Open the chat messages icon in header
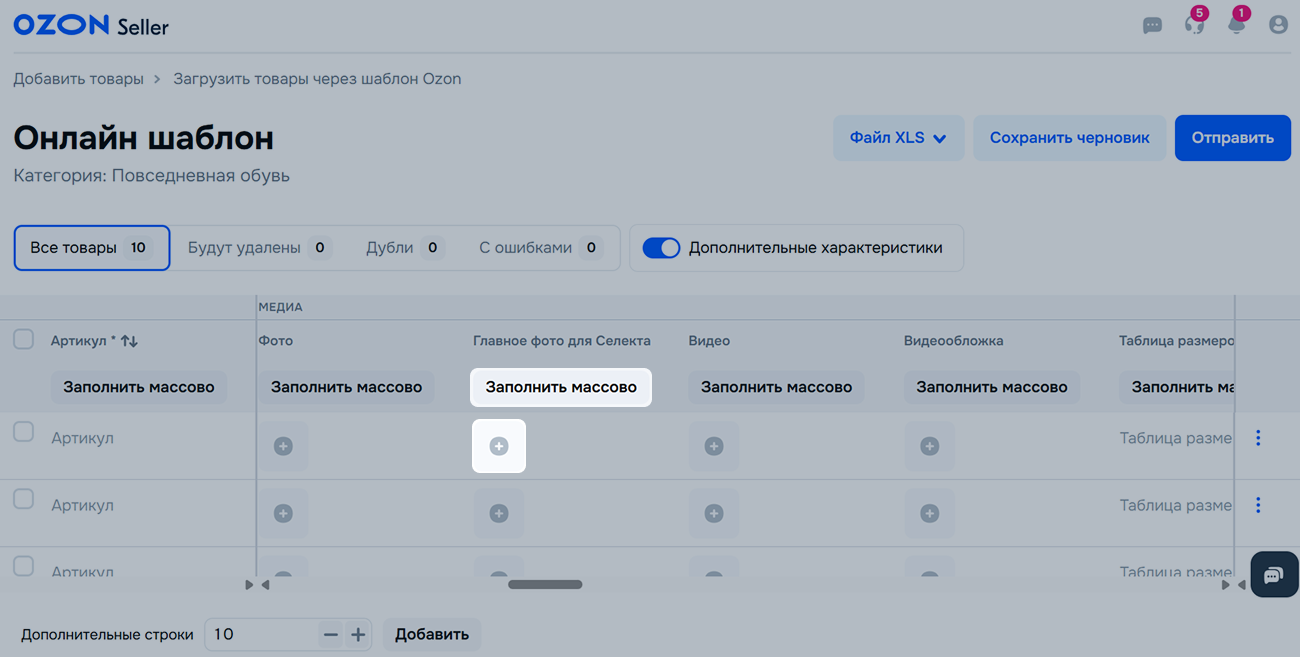Image resolution: width=1300 pixels, height=657 pixels. click(1152, 25)
